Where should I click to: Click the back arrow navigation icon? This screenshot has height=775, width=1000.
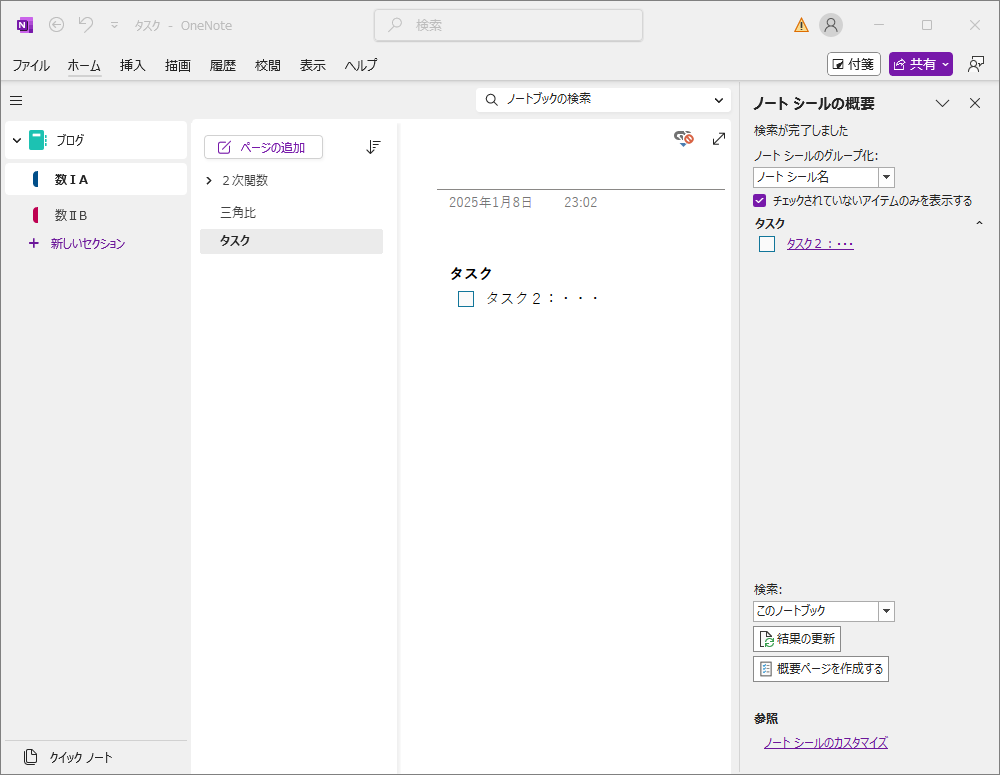coord(57,25)
